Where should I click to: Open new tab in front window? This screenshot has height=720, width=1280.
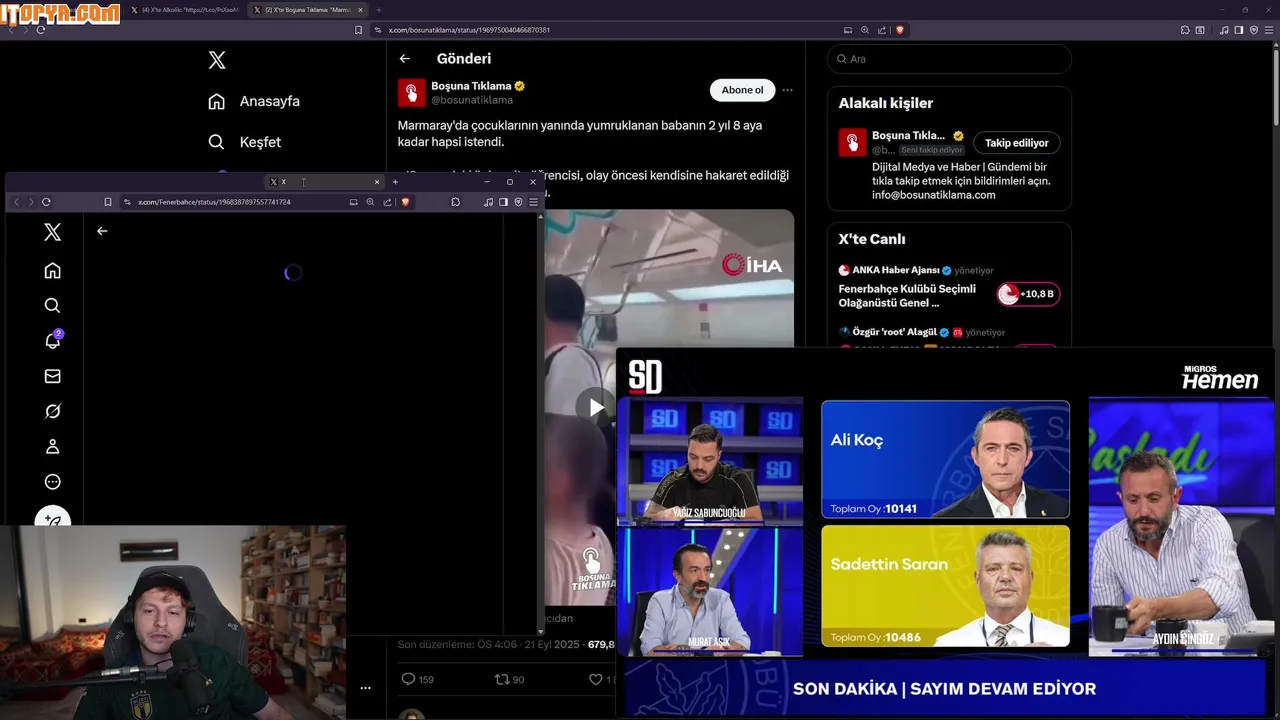click(x=395, y=182)
